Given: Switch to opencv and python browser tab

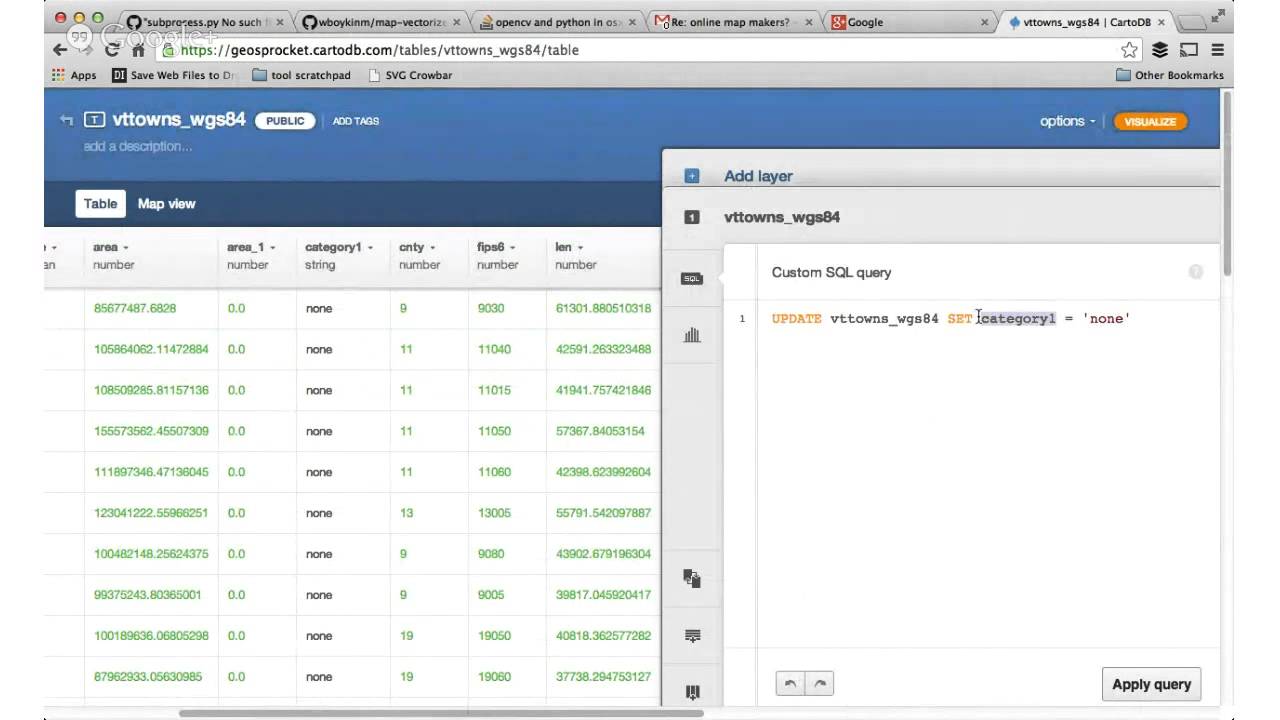Looking at the screenshot, I should [x=558, y=21].
